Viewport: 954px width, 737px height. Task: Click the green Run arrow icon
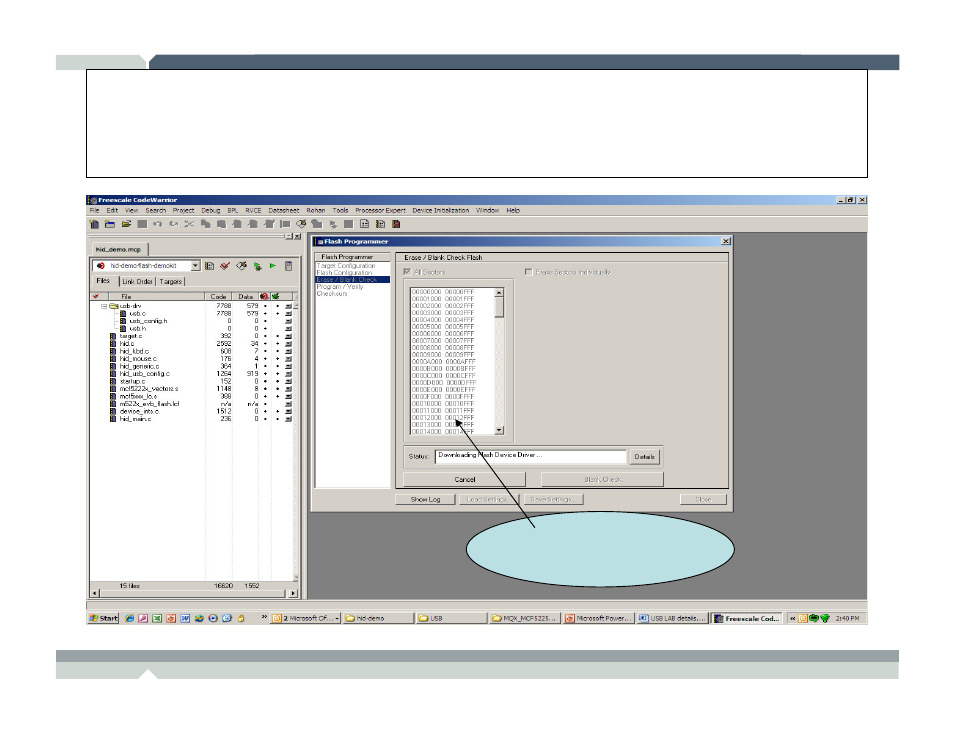tap(273, 266)
